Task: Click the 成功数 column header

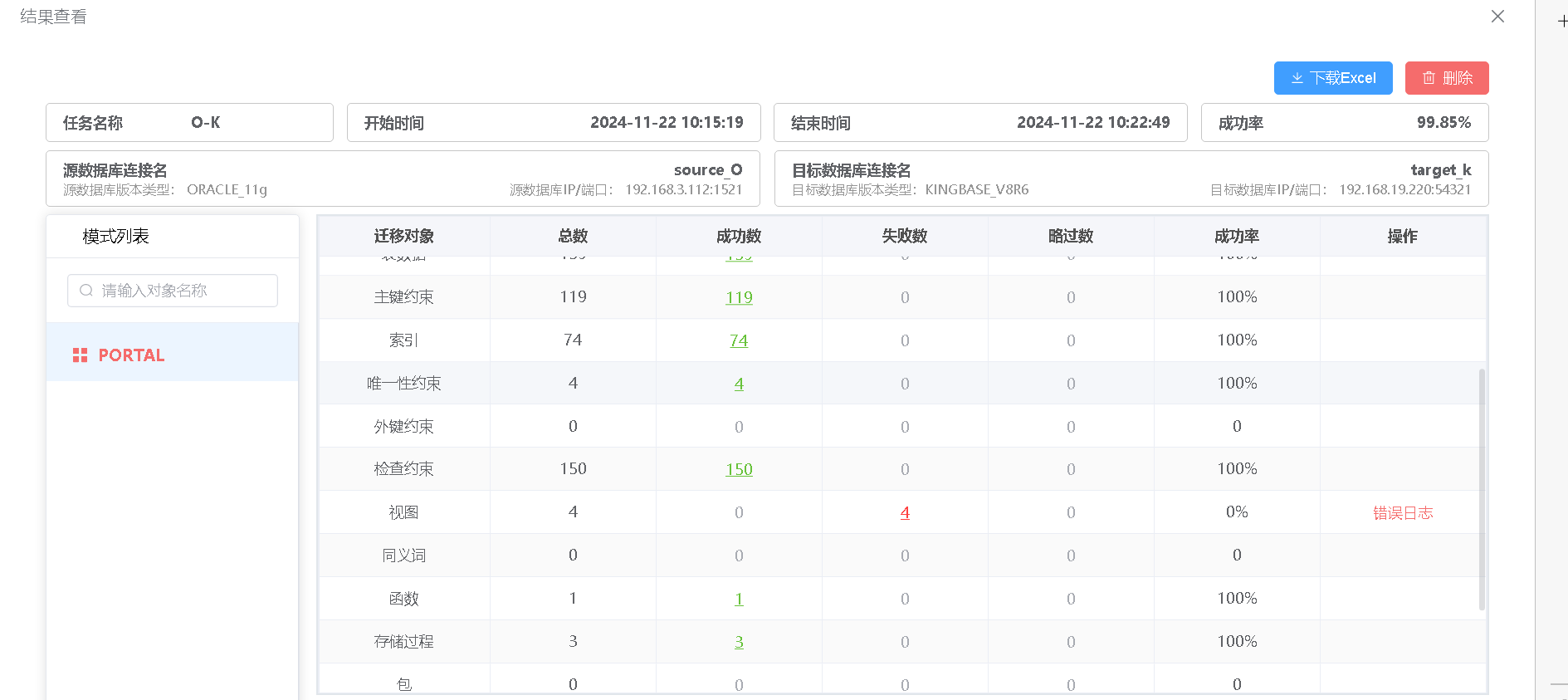Action: tap(739, 236)
